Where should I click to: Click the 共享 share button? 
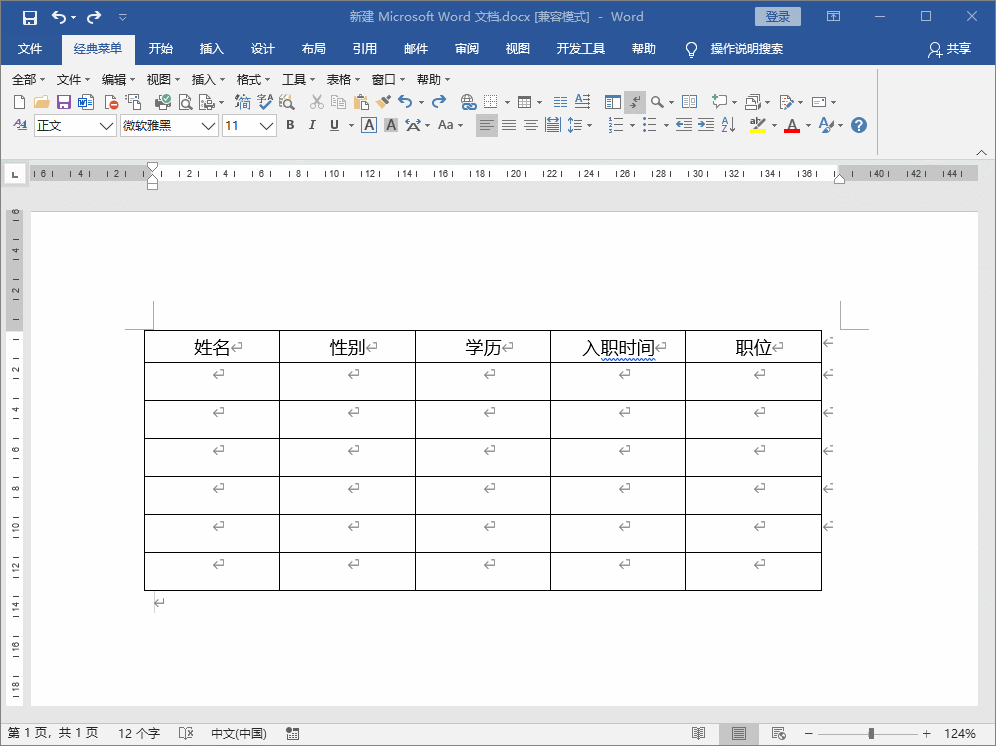pos(950,49)
